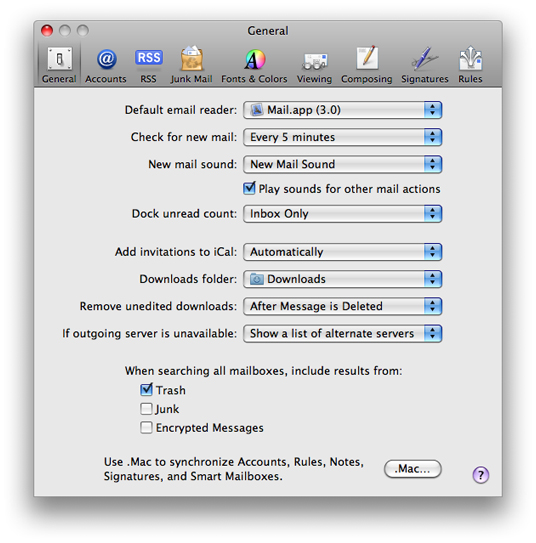
Task: Open the outgoing server unavailable dropdown
Action: coord(342,333)
